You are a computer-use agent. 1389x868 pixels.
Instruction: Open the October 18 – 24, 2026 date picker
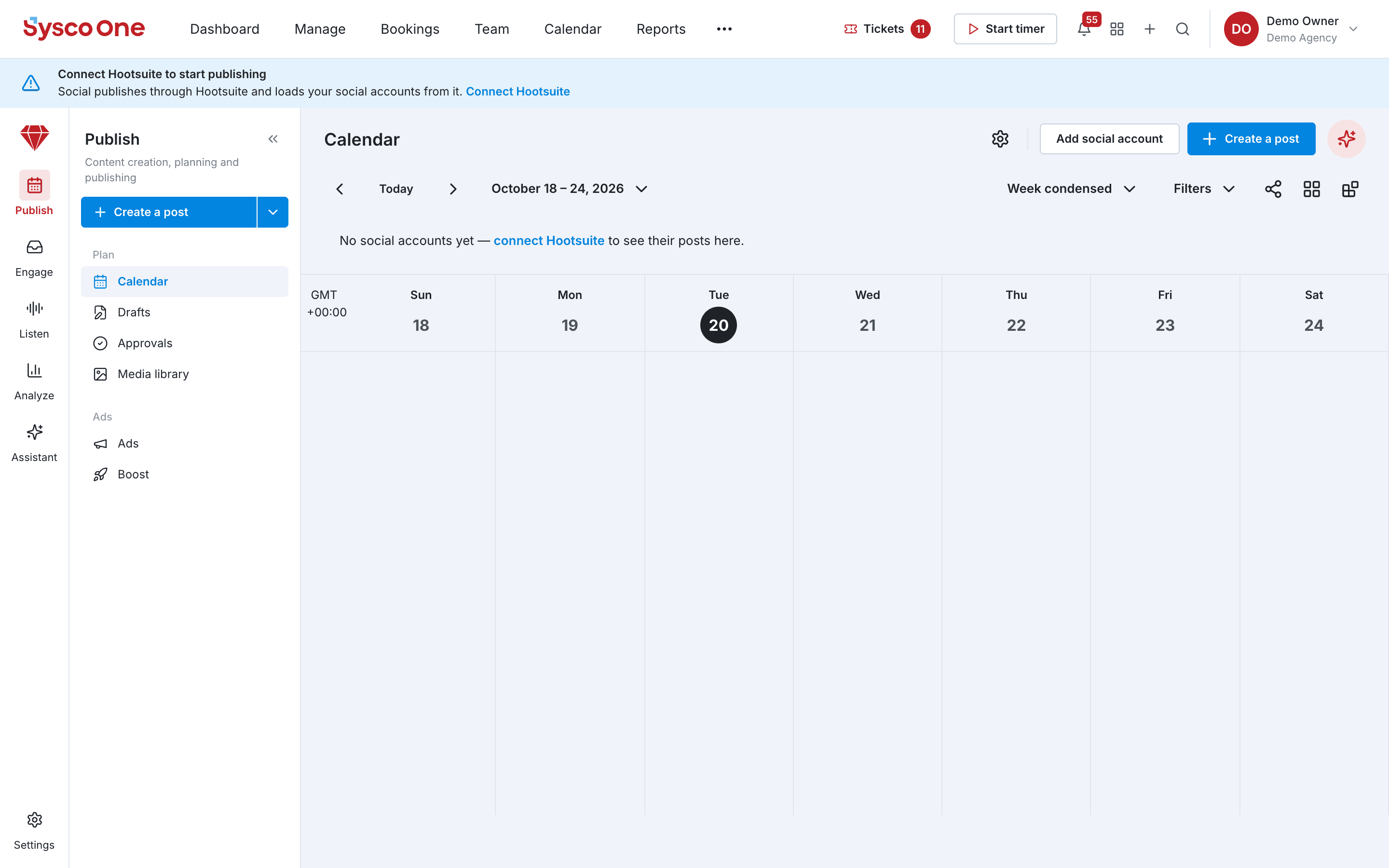click(x=570, y=189)
